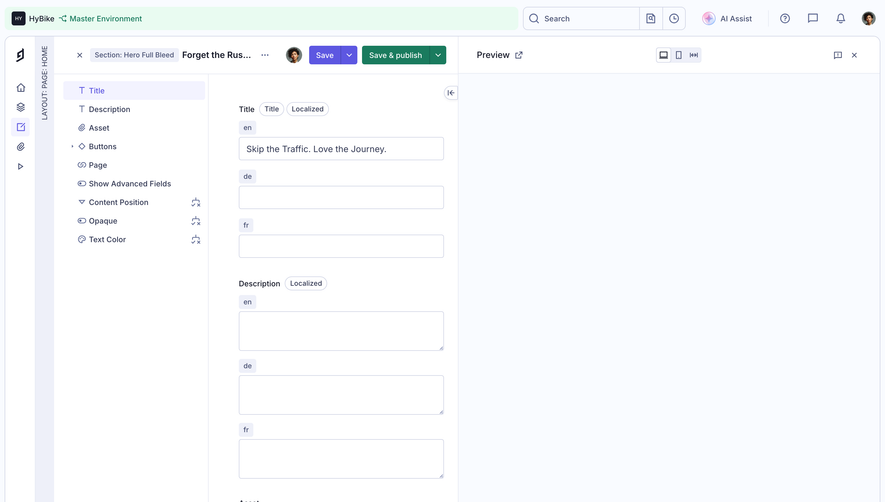Switch preview to mobile view

click(x=678, y=55)
